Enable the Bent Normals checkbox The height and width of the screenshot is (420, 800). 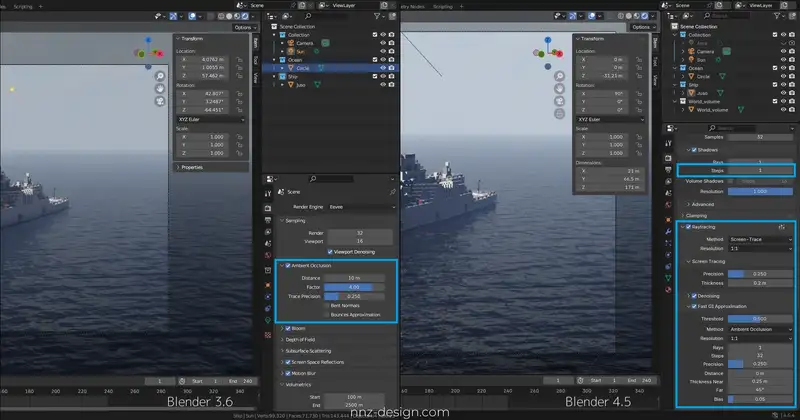pyautogui.click(x=327, y=305)
